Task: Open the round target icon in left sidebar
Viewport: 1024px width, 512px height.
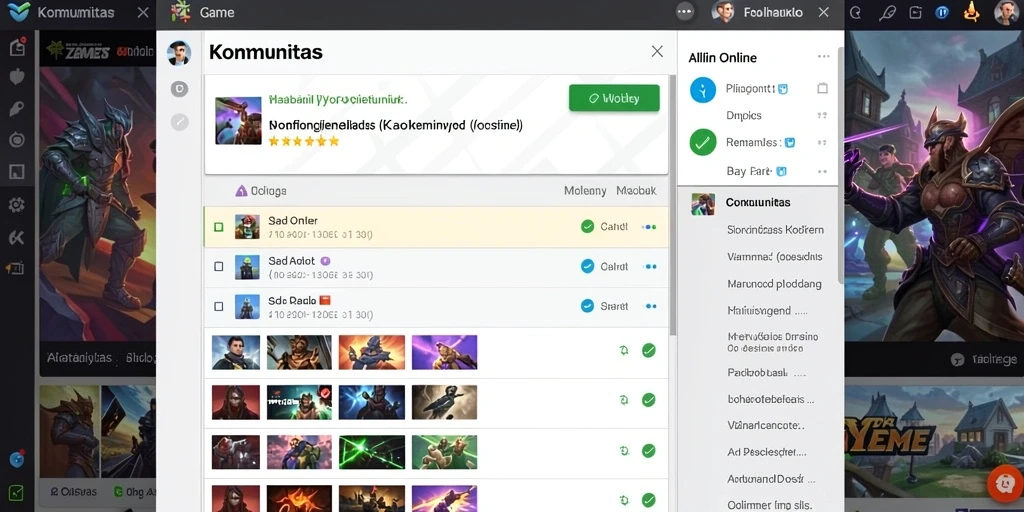Action: [x=16, y=139]
